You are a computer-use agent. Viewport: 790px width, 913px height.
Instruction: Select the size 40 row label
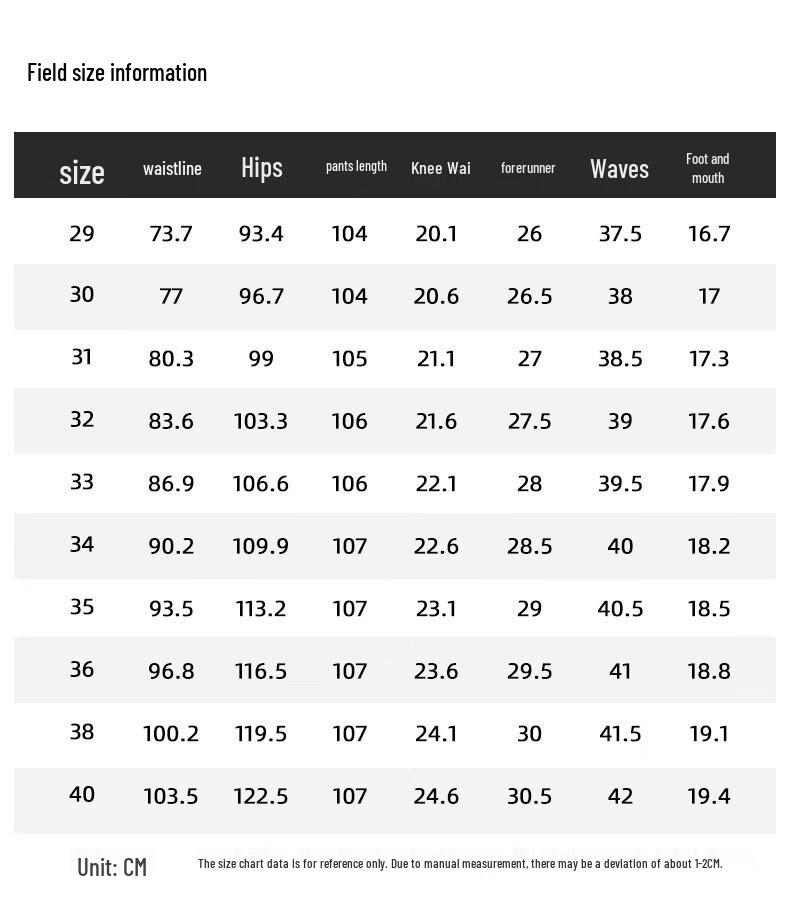click(82, 794)
